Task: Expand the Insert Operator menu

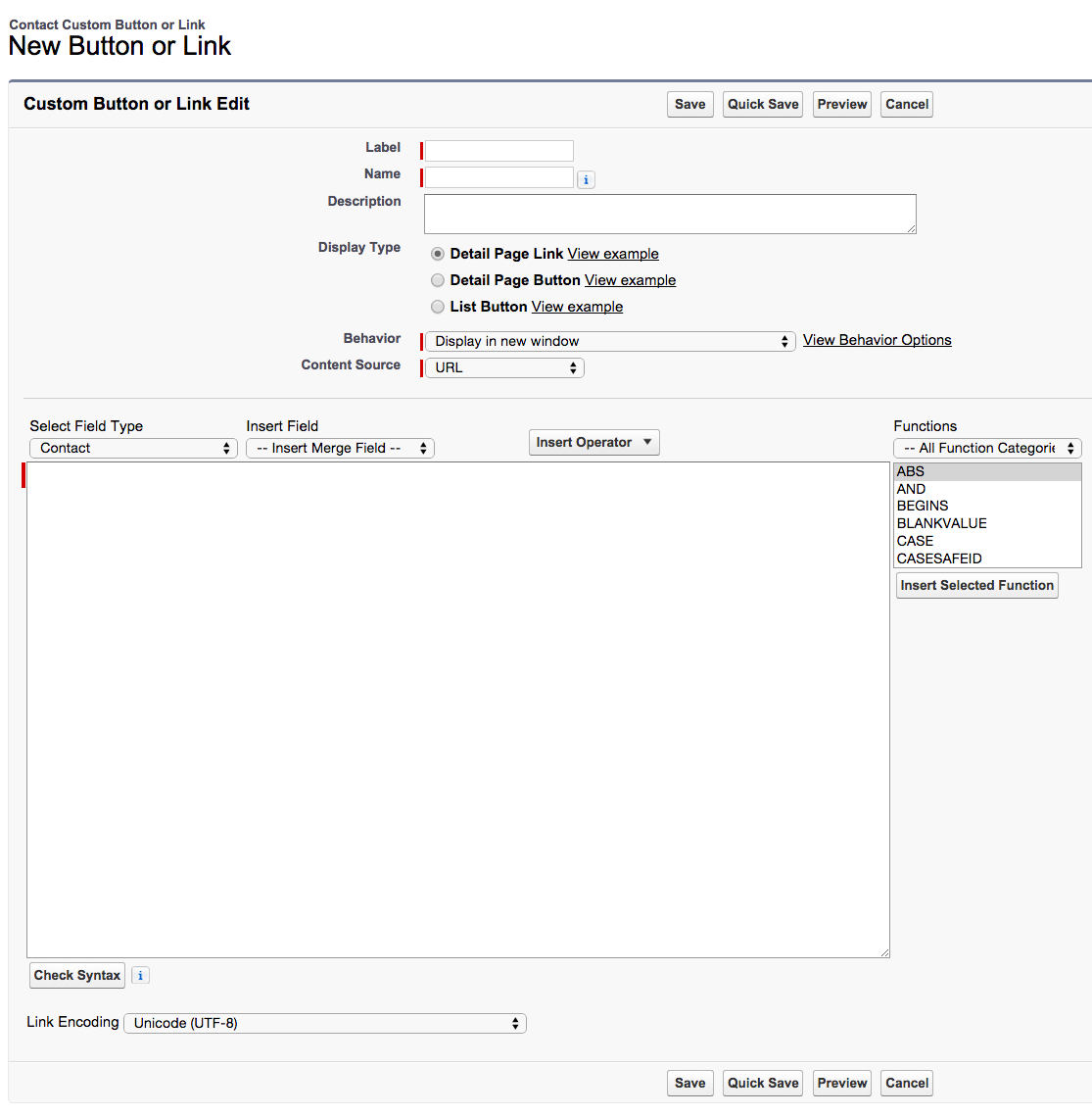Action: click(x=593, y=442)
